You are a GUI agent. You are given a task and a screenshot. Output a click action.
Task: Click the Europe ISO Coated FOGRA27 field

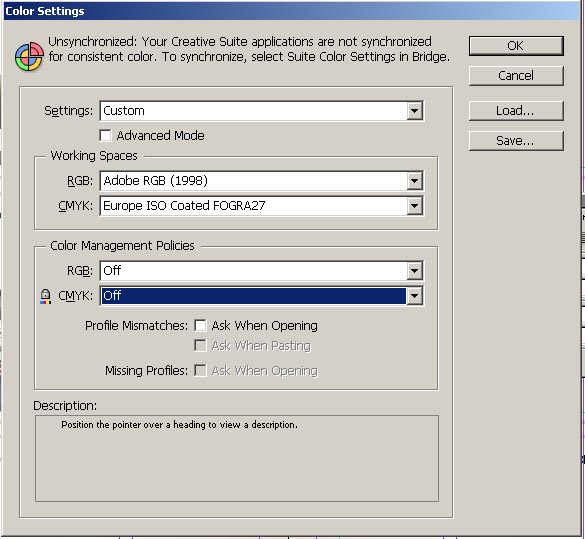pos(261,206)
